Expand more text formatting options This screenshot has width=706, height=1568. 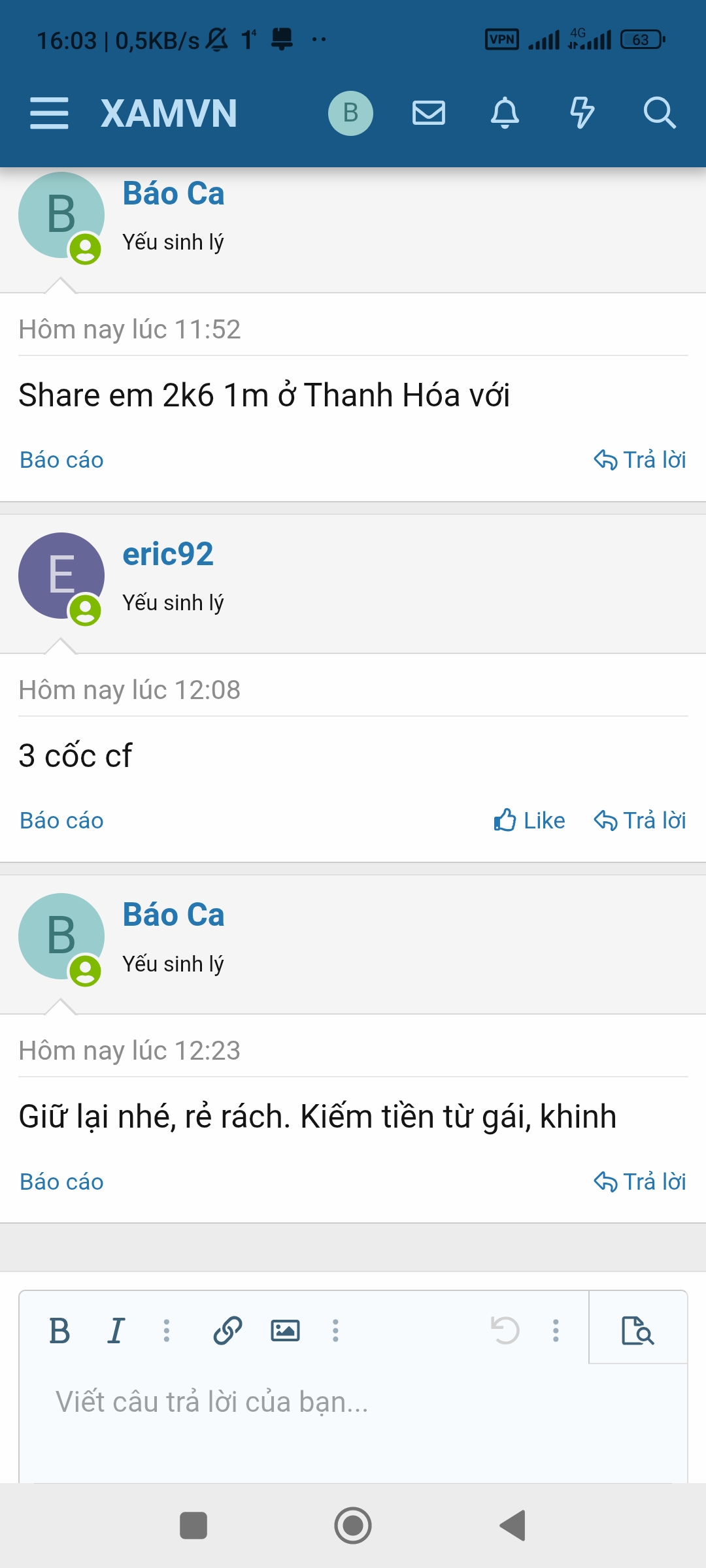167,1330
